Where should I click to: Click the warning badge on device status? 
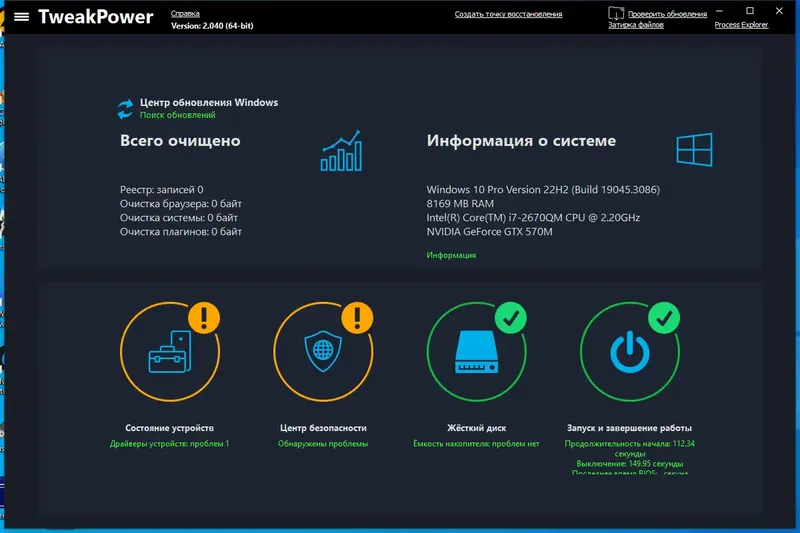(204, 318)
